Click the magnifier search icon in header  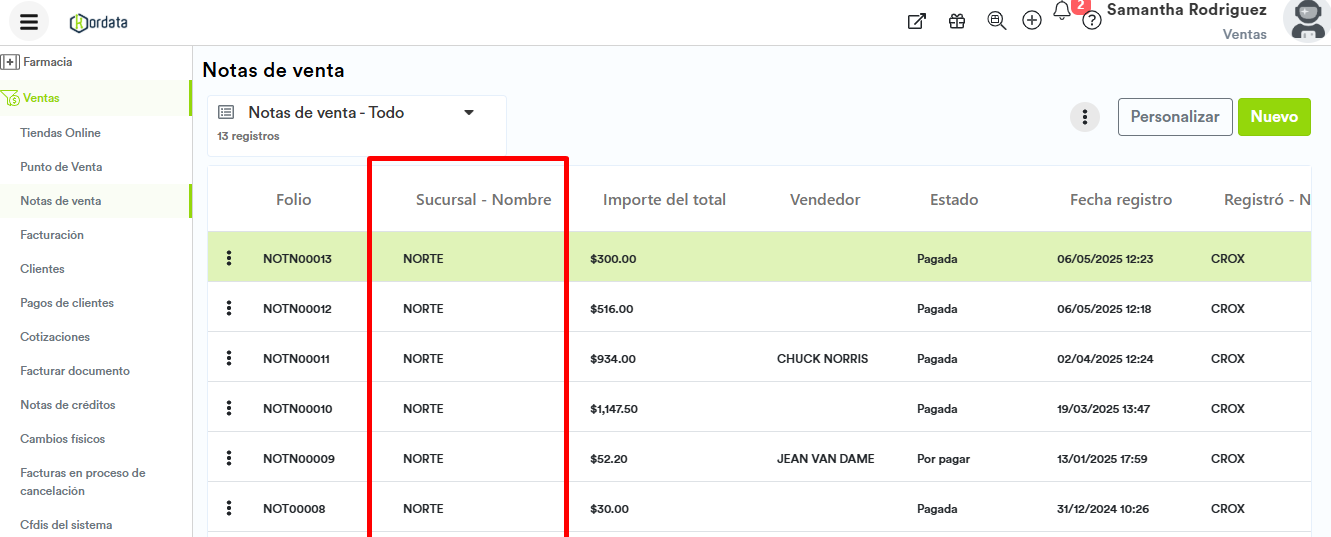pyautogui.click(x=996, y=21)
